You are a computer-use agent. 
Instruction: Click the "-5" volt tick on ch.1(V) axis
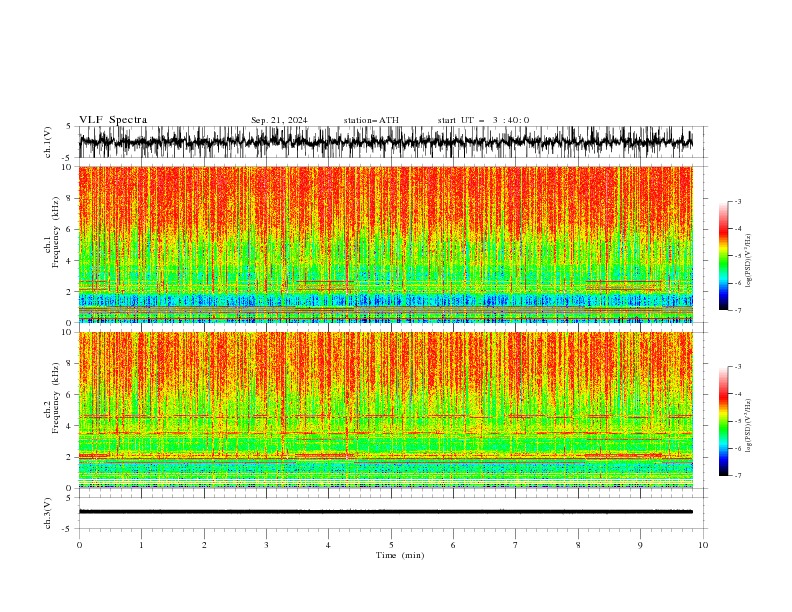click(67, 158)
